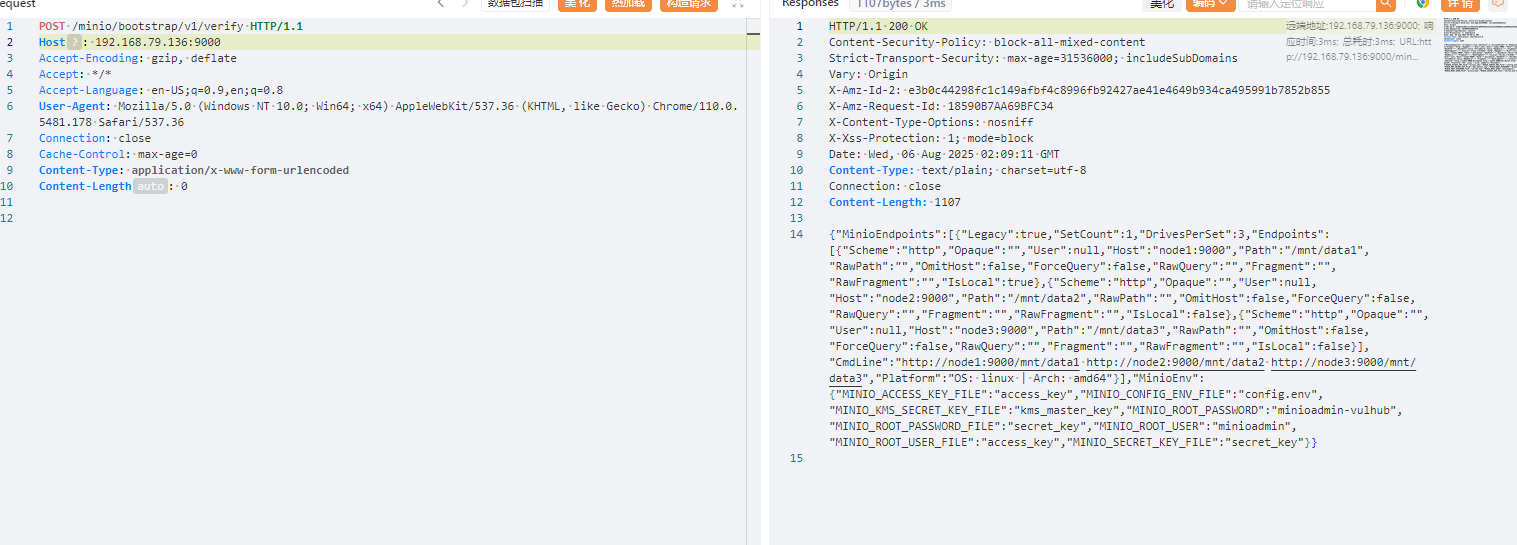Click the Content-Length: 1107 response line
This screenshot has width=1517, height=545.
pyautogui.click(x=894, y=202)
